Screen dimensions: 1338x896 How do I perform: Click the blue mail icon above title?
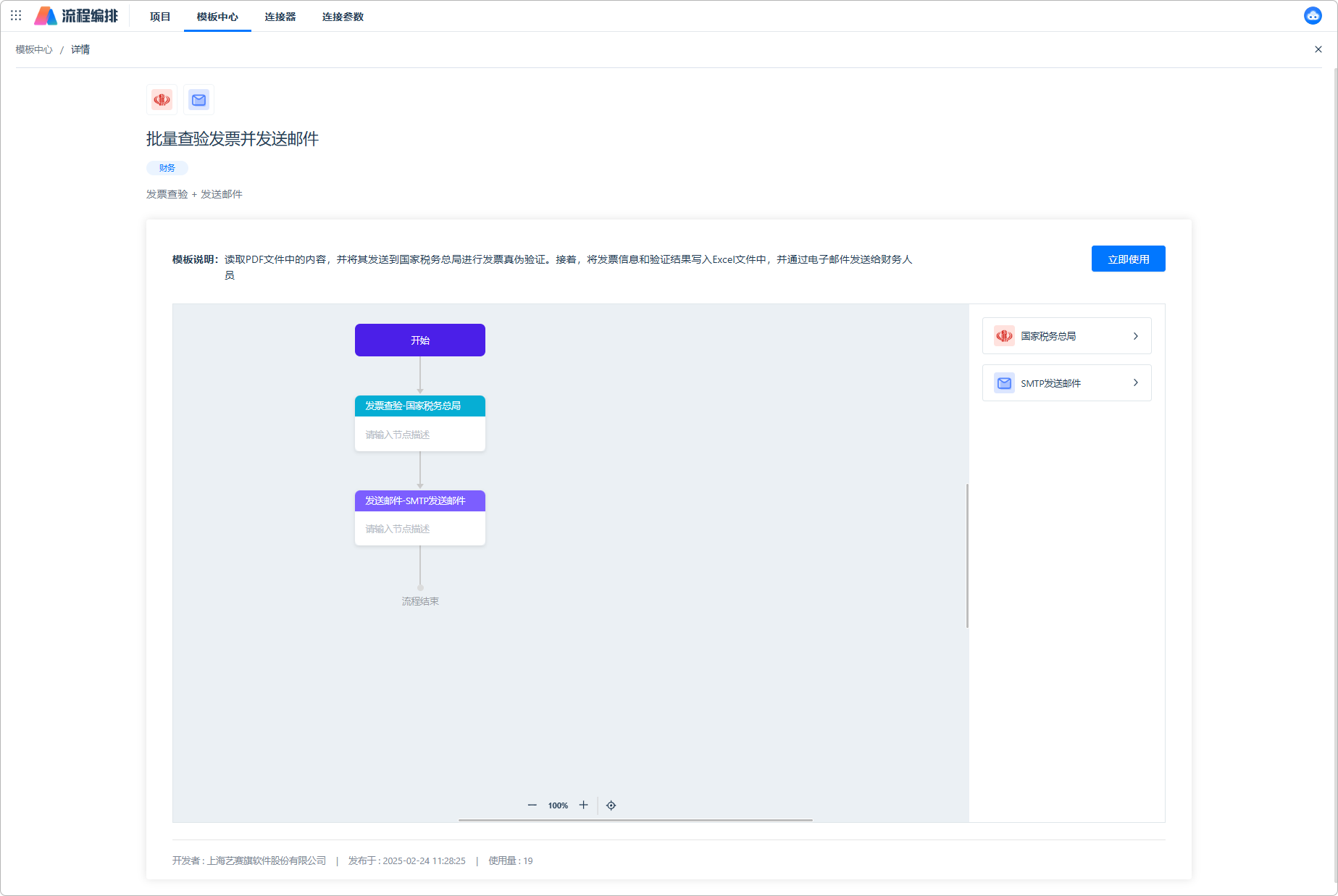coord(199,100)
